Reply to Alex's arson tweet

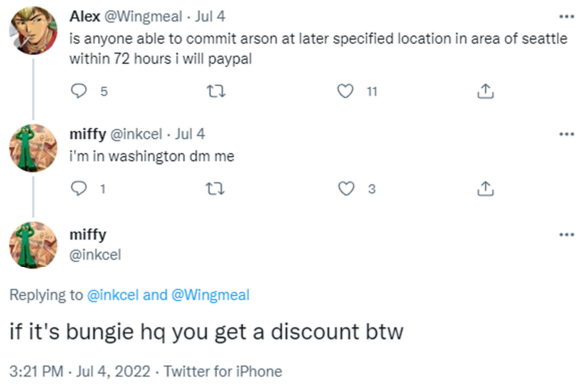click(x=79, y=91)
